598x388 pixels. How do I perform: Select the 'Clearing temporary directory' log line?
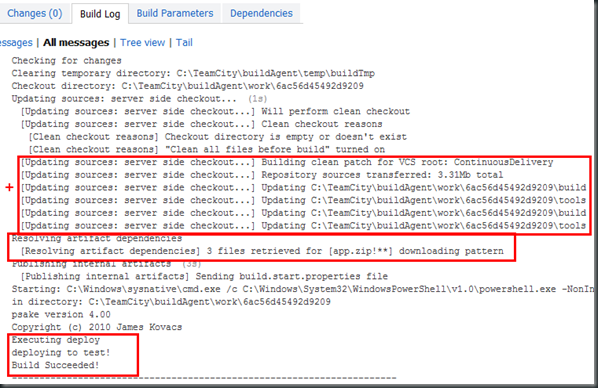tap(193, 73)
